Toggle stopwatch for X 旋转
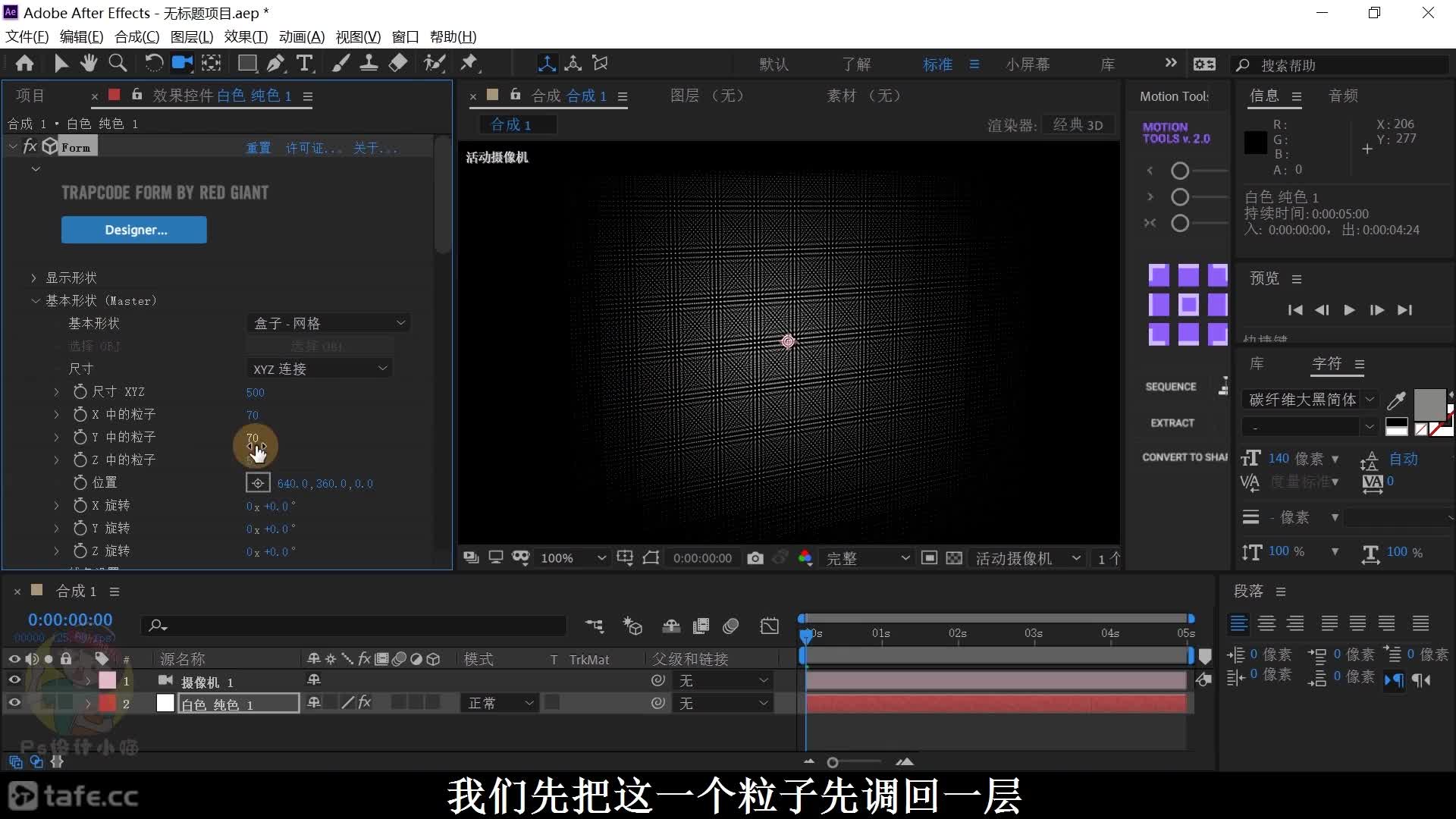The height and width of the screenshot is (819, 1456). point(80,505)
